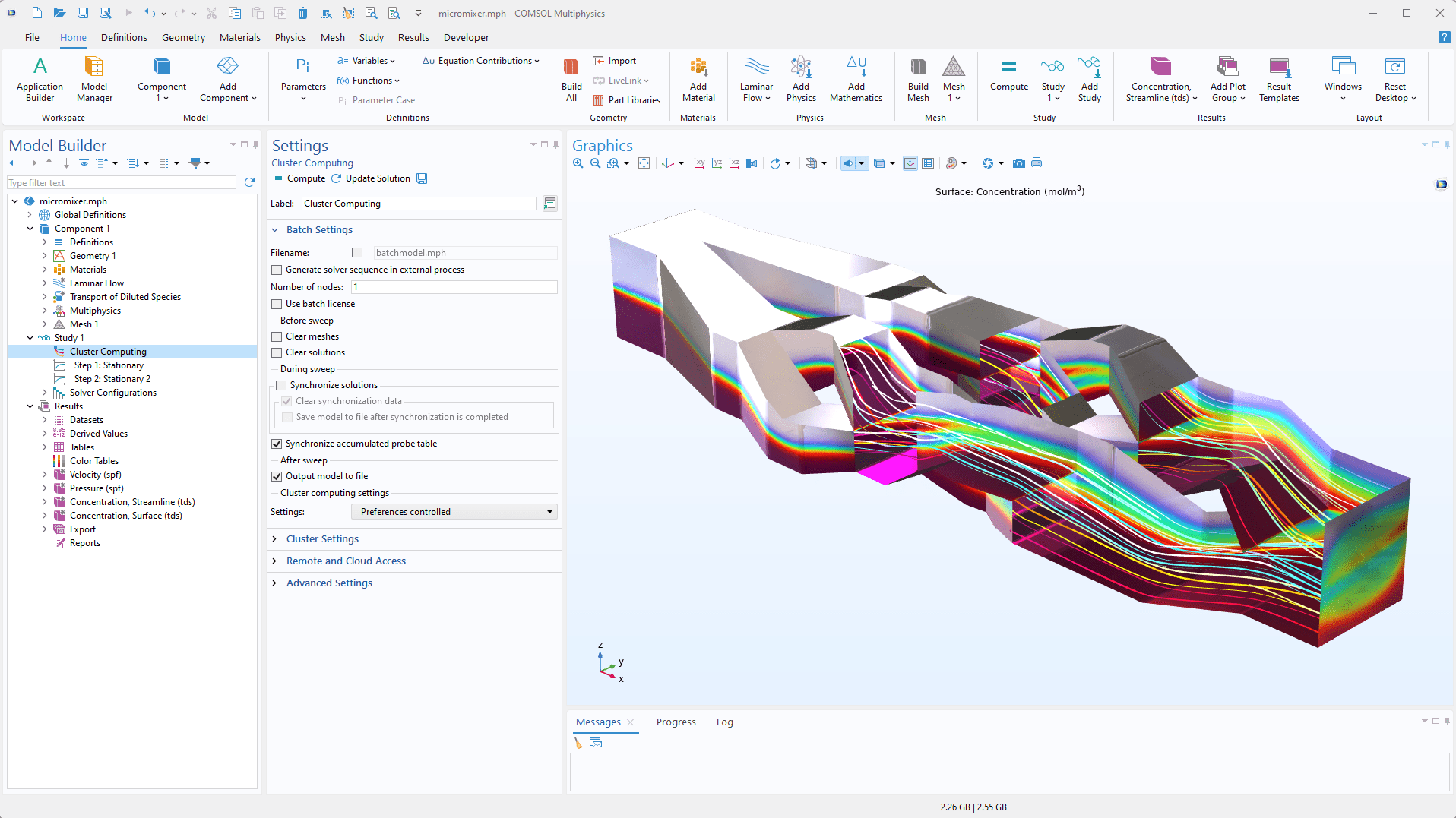Screen dimensions: 1456x818
Task: Open the Equation Contributions dropdown
Action: coord(481,61)
